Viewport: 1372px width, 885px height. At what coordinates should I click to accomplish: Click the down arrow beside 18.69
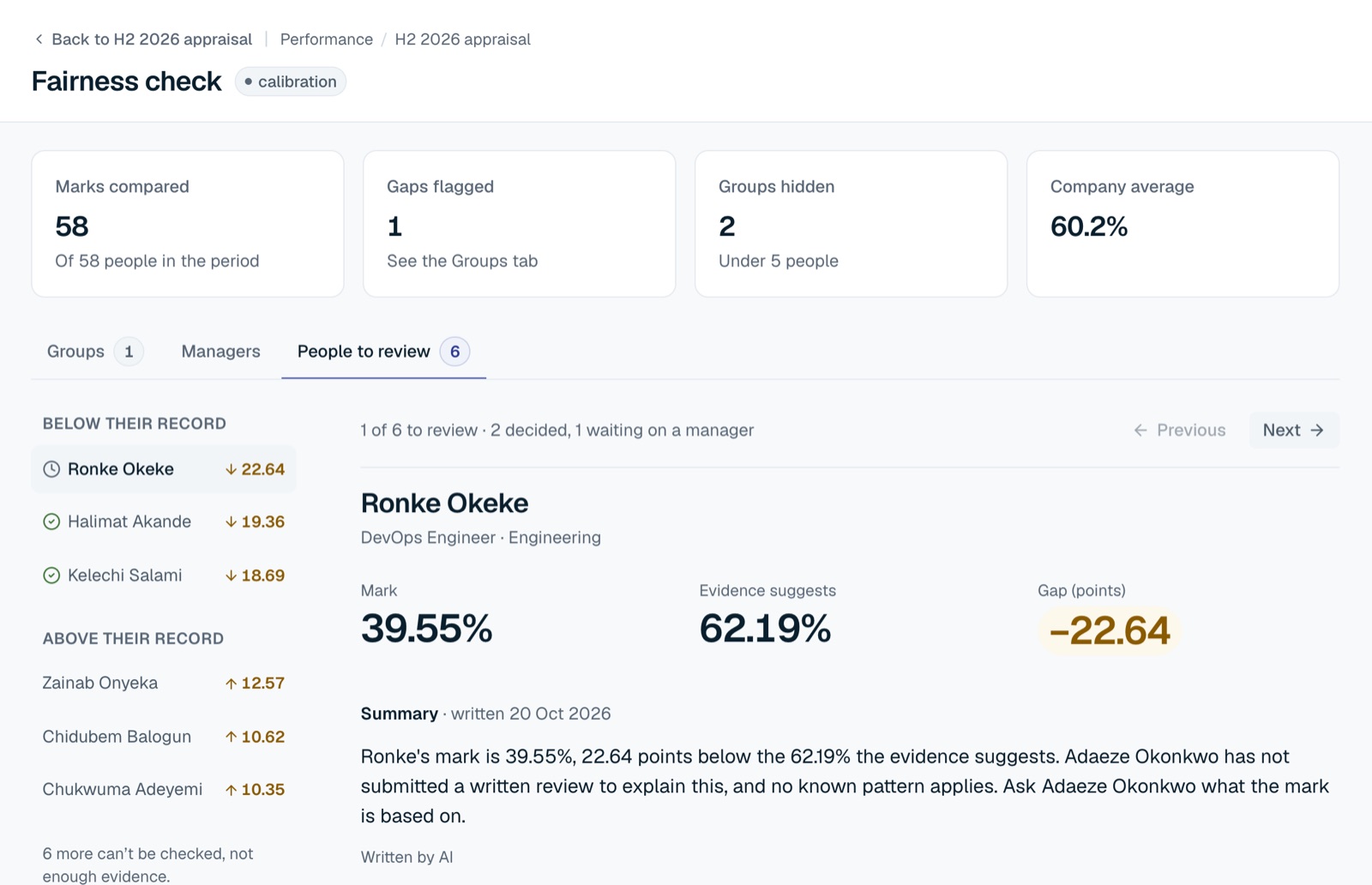[231, 575]
